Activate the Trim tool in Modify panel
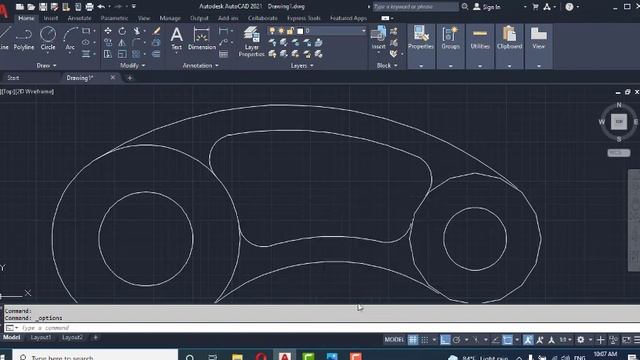The height and width of the screenshot is (360, 640). 137,31
